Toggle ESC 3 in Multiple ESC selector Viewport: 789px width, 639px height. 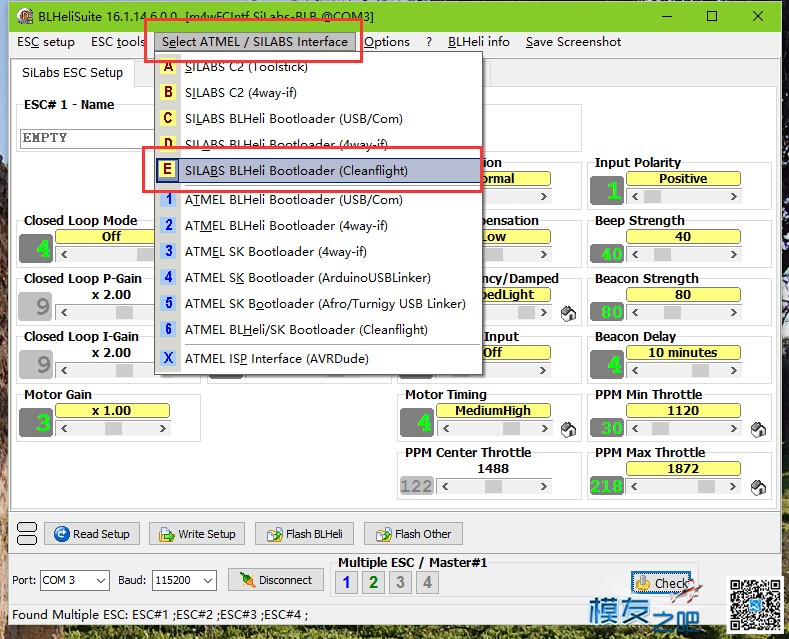pyautogui.click(x=400, y=583)
